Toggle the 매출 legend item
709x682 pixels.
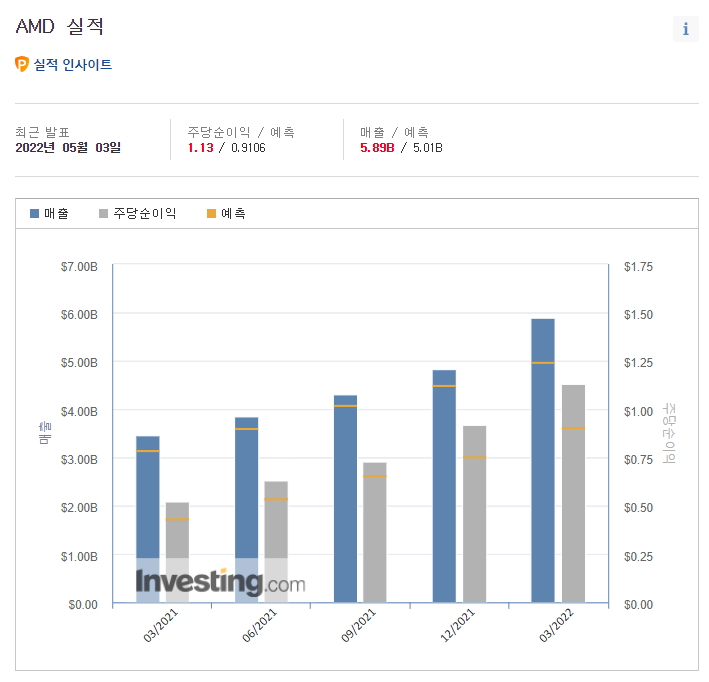click(x=49, y=213)
